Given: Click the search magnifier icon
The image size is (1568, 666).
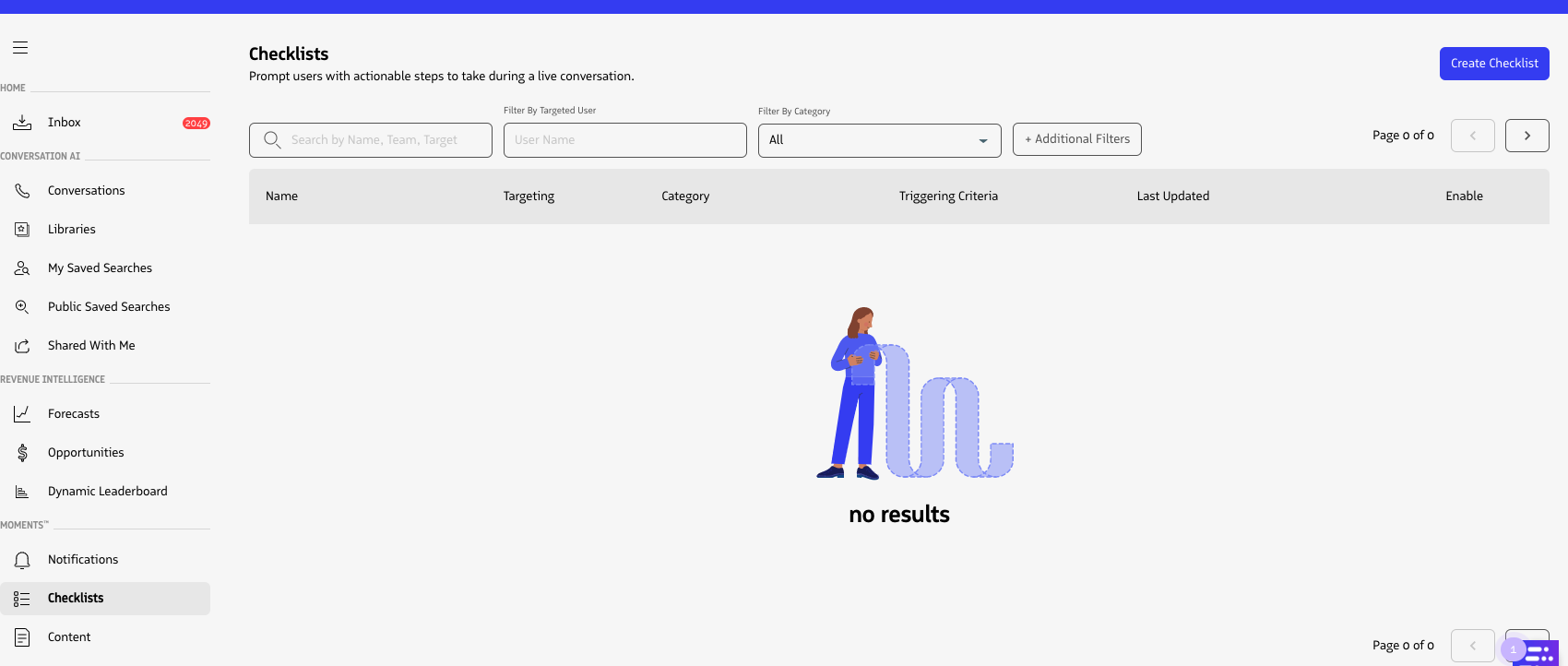Looking at the screenshot, I should click(x=272, y=140).
